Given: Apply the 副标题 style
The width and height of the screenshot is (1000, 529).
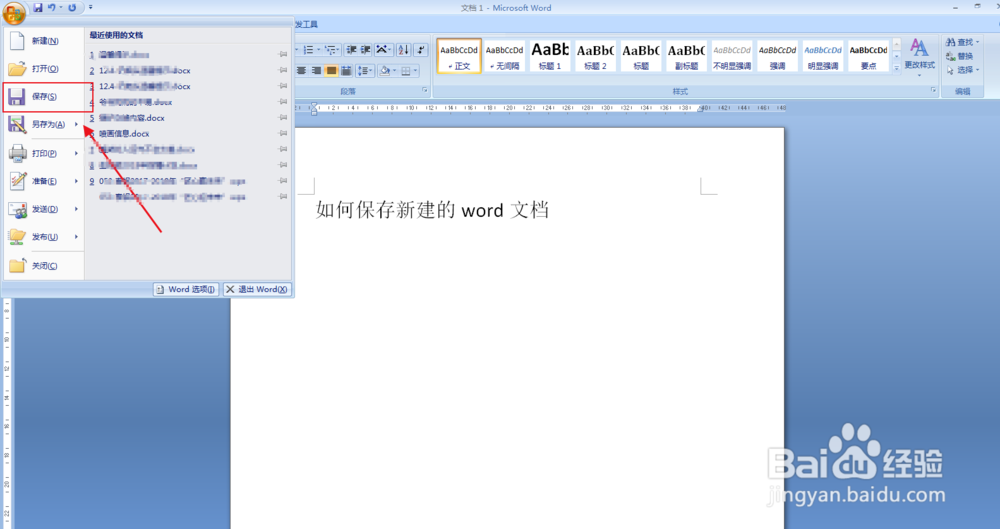Looking at the screenshot, I should click(x=687, y=56).
